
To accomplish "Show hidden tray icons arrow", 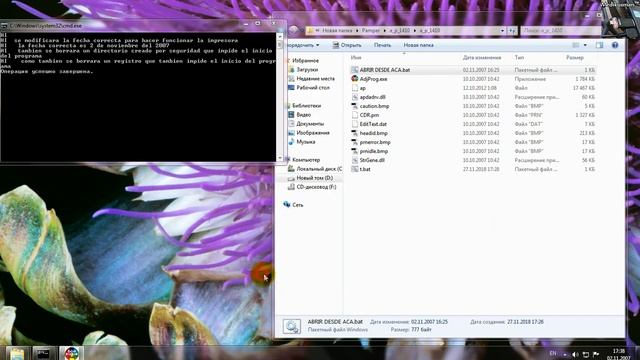I will pyautogui.click(x=565, y=354).
